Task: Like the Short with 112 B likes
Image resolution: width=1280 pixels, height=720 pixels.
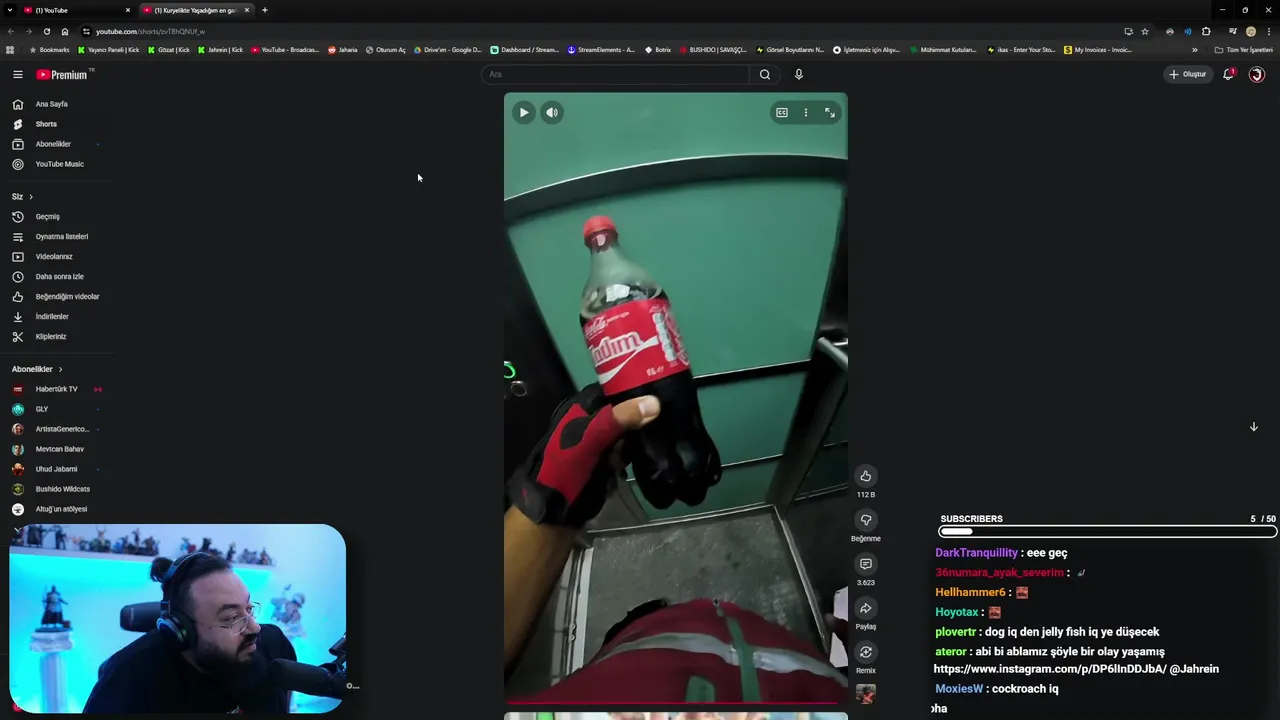Action: [x=866, y=476]
